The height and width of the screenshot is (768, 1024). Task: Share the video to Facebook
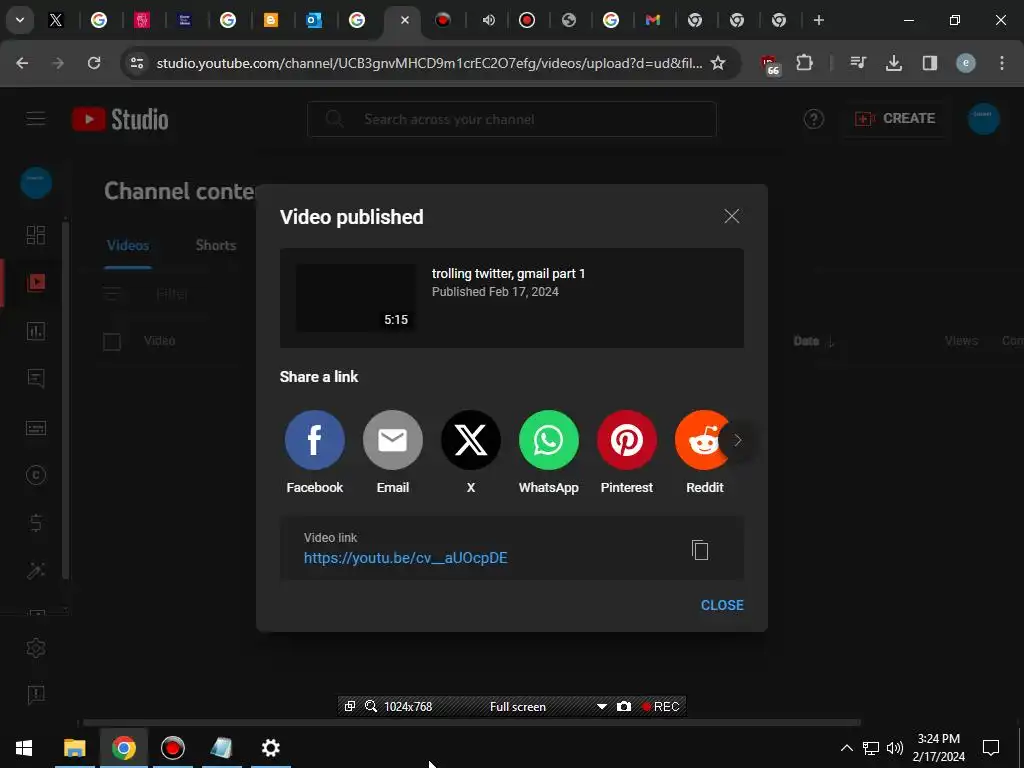(x=314, y=440)
